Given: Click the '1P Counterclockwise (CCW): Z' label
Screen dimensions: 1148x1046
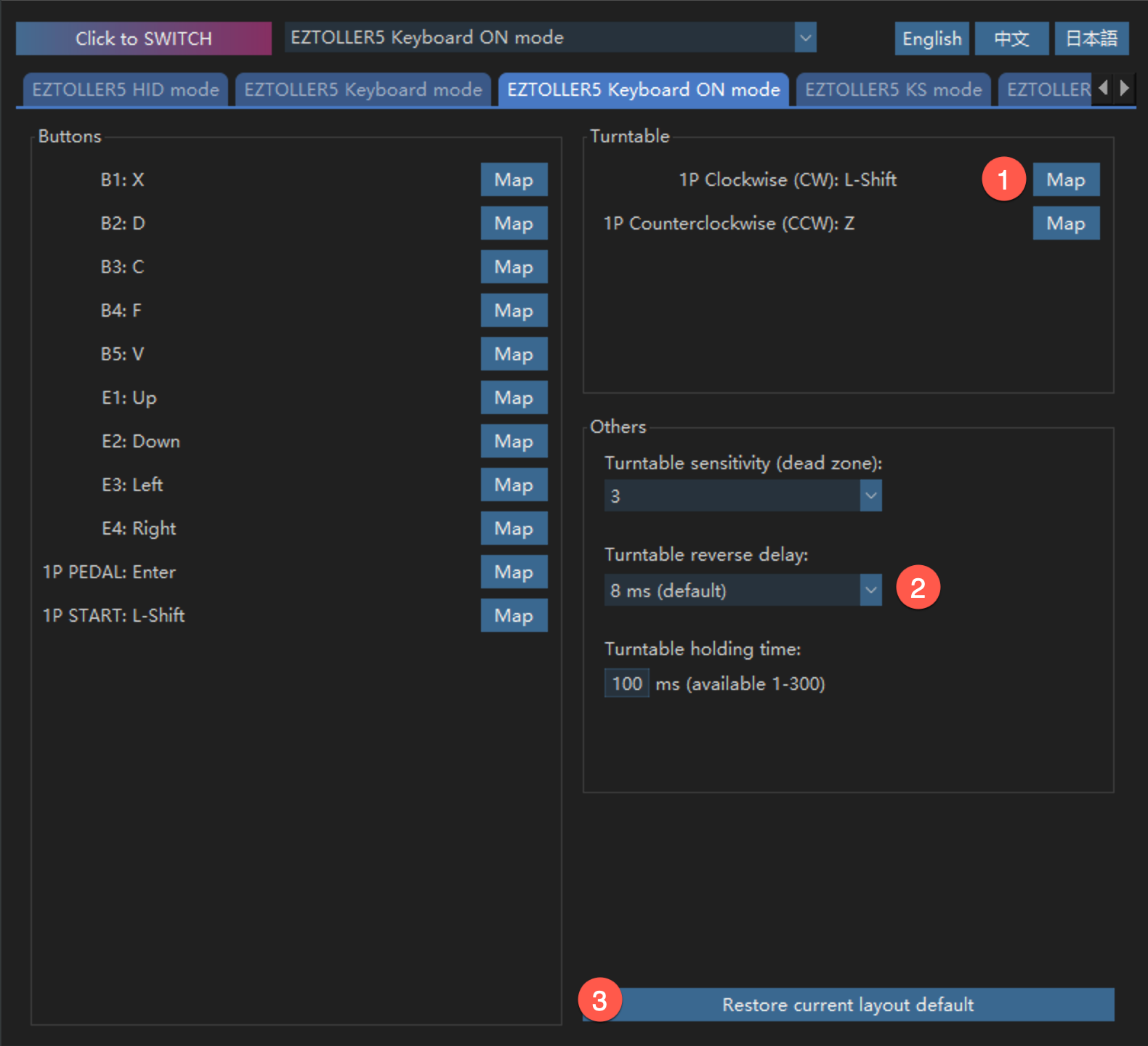Looking at the screenshot, I should [x=729, y=224].
